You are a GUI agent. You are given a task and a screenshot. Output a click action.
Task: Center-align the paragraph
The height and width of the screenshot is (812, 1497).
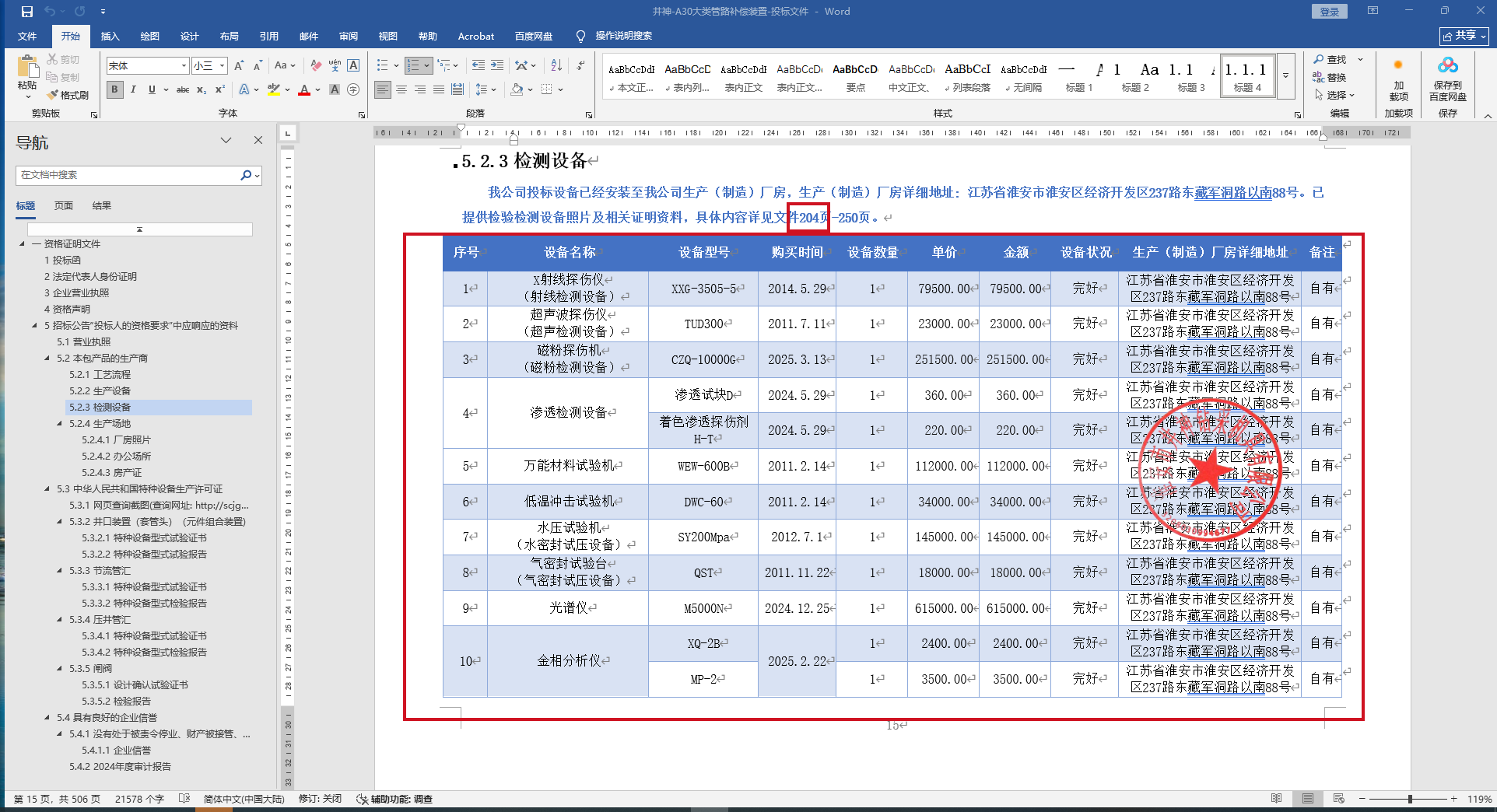[x=401, y=89]
